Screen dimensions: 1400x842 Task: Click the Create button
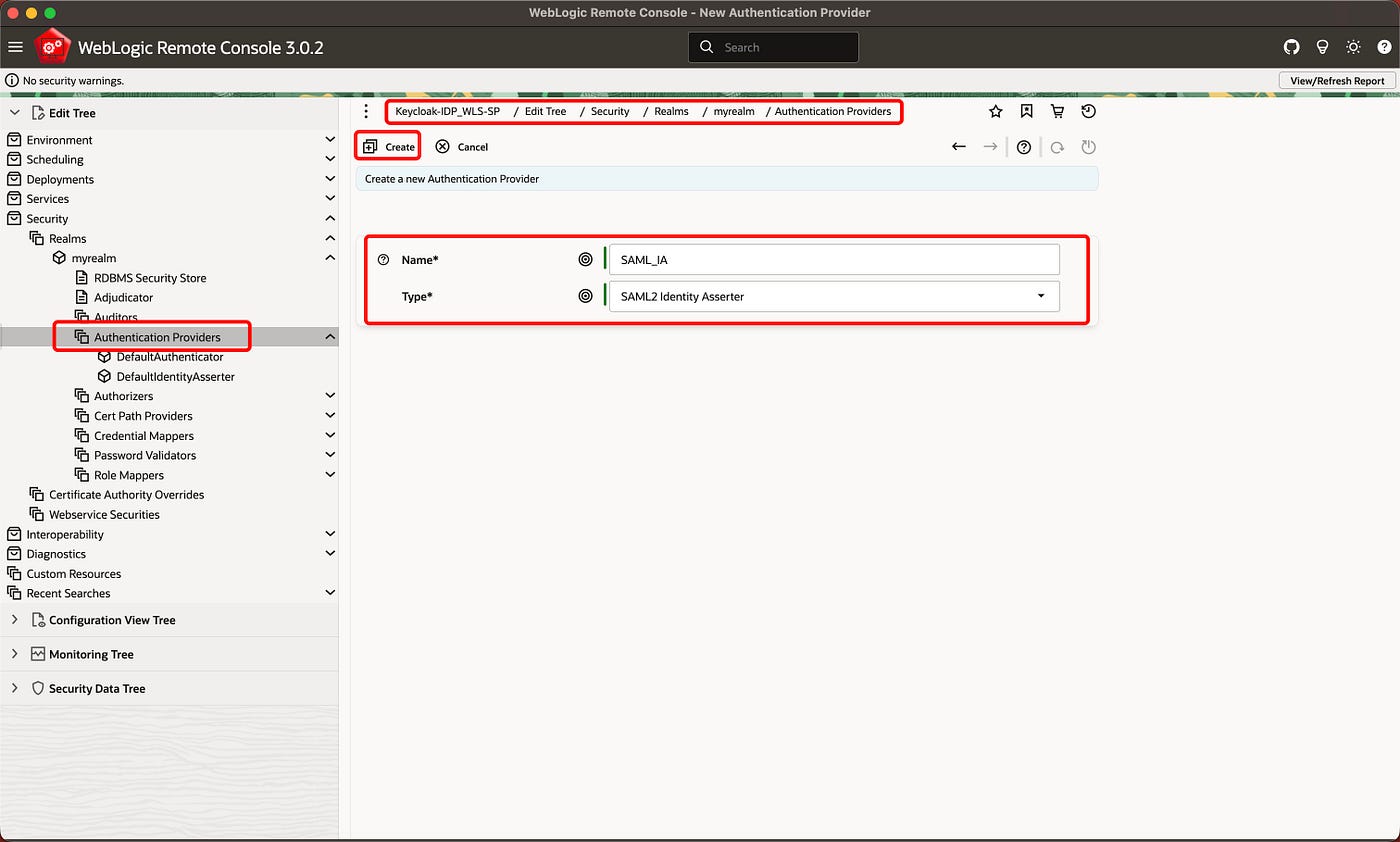point(388,146)
